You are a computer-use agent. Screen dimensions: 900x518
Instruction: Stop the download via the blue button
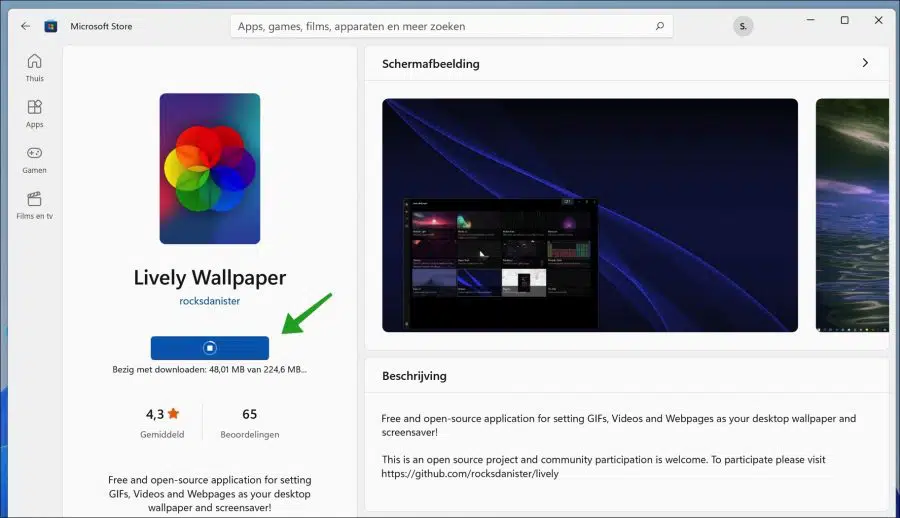pos(210,348)
